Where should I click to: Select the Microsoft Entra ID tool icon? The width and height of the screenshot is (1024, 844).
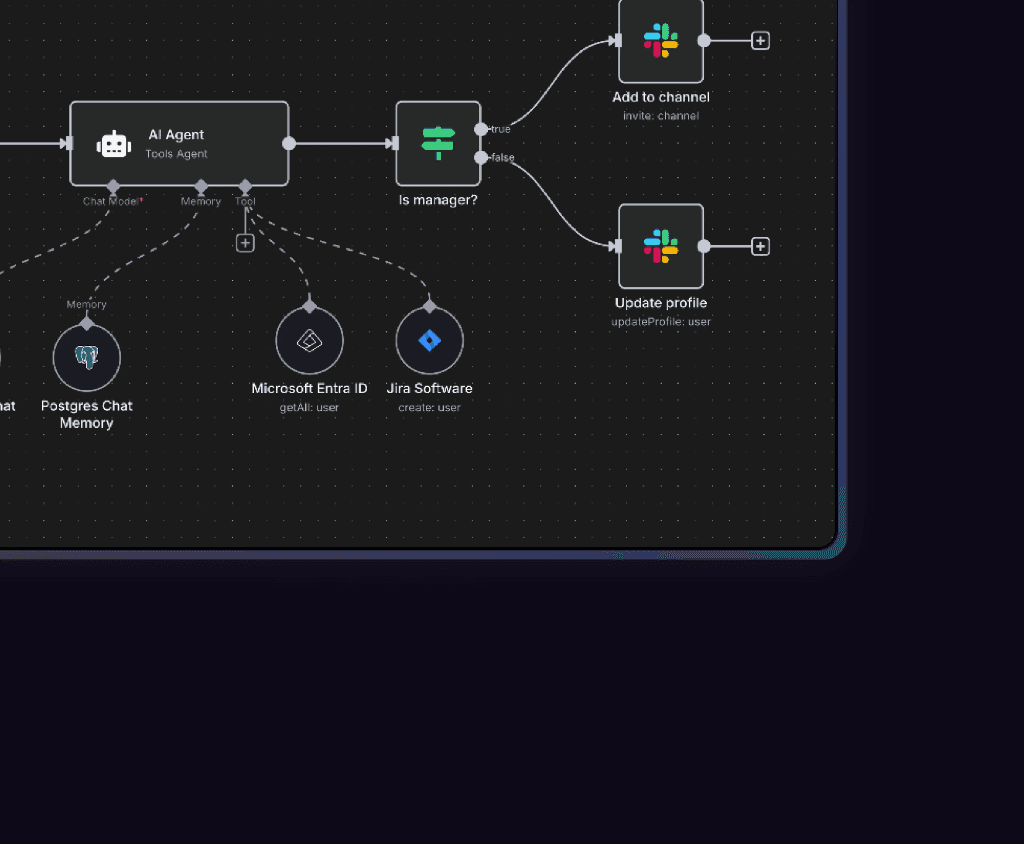coord(308,339)
